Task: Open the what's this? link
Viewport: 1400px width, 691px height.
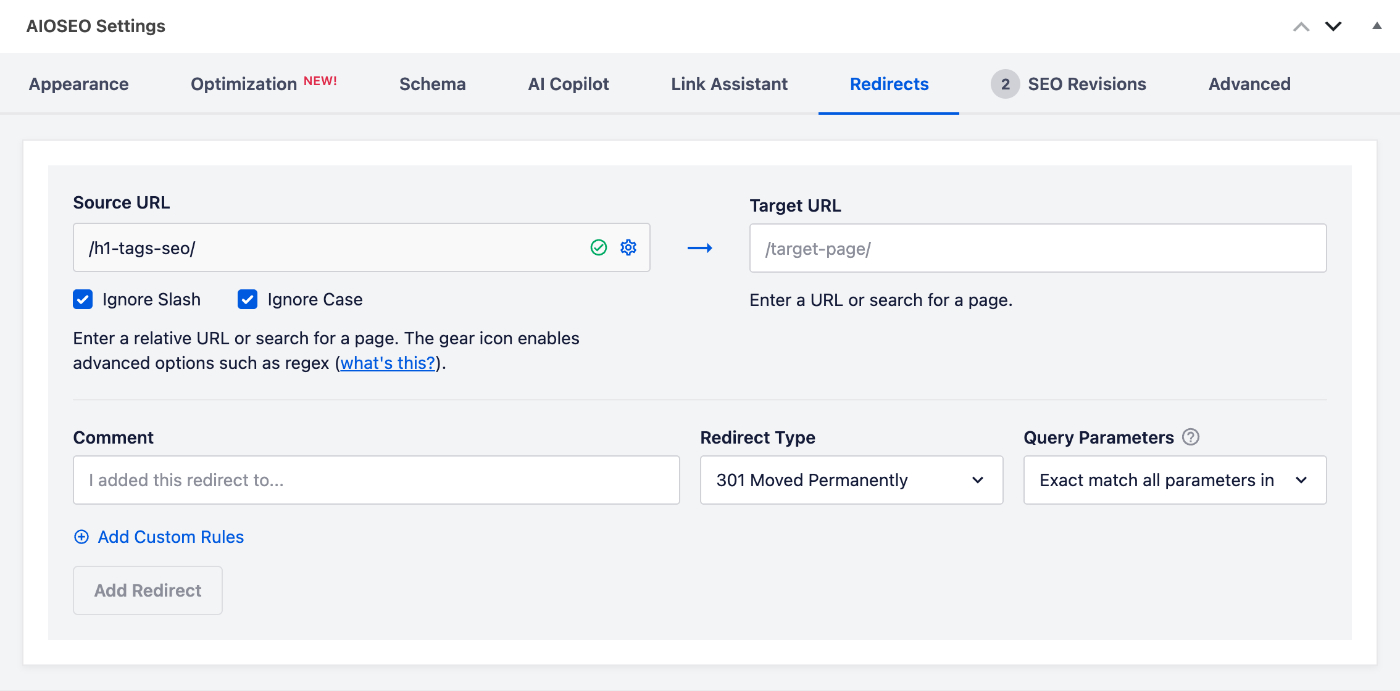Action: point(388,363)
